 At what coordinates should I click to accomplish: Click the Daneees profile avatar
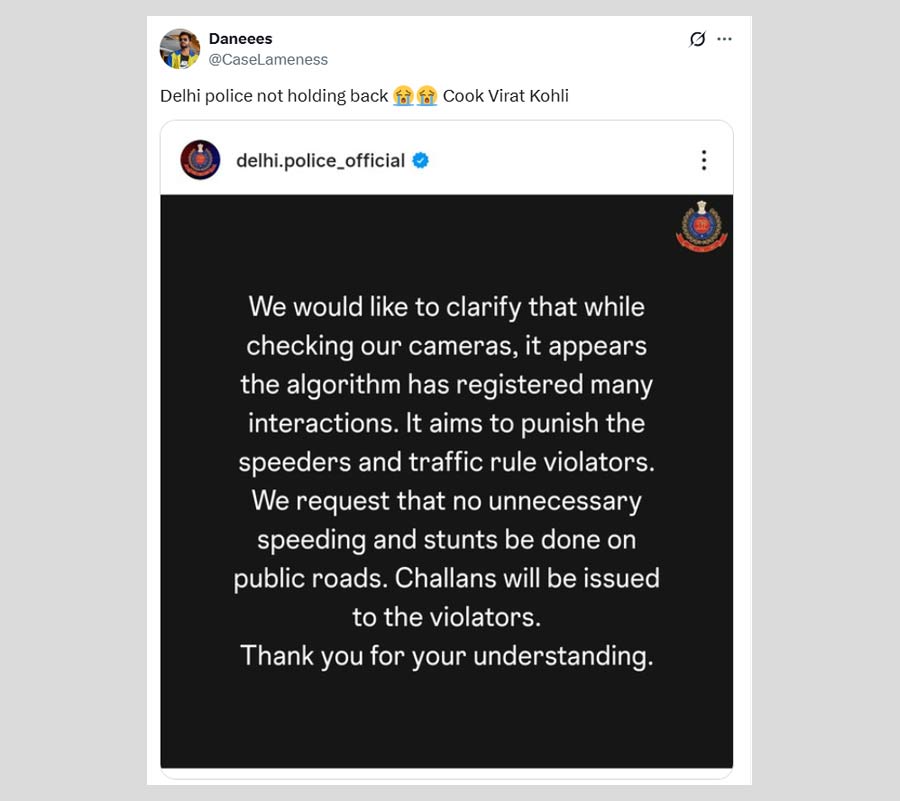pyautogui.click(x=180, y=48)
